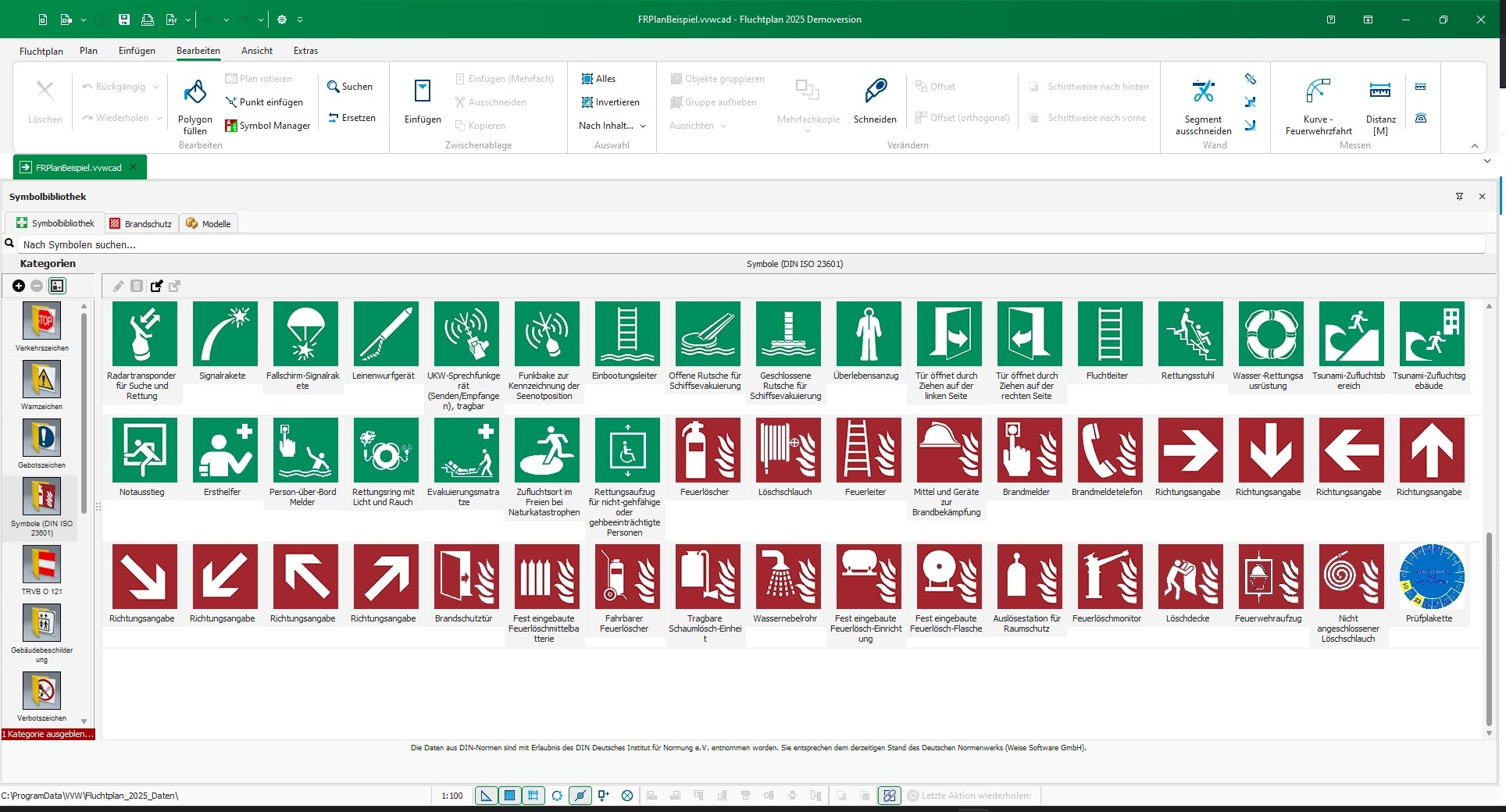
Task: Measure with the Distanz [M] tool
Action: (x=1380, y=107)
